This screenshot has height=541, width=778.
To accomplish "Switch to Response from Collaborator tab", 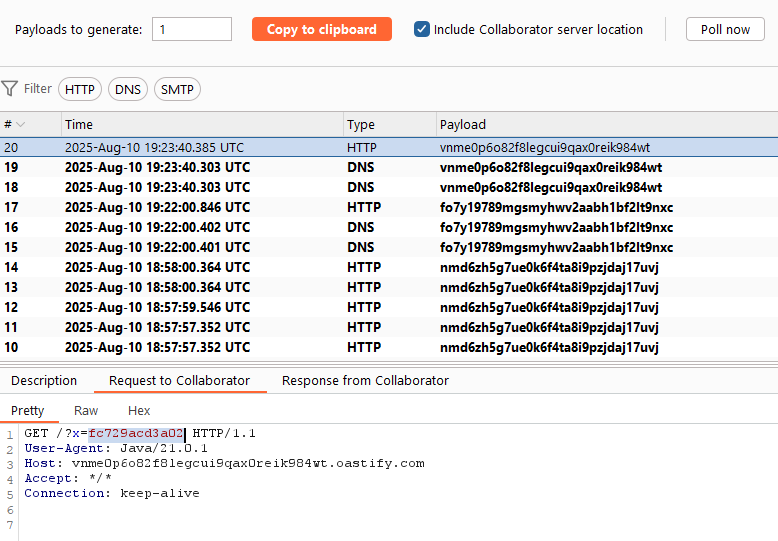I will coord(365,381).
